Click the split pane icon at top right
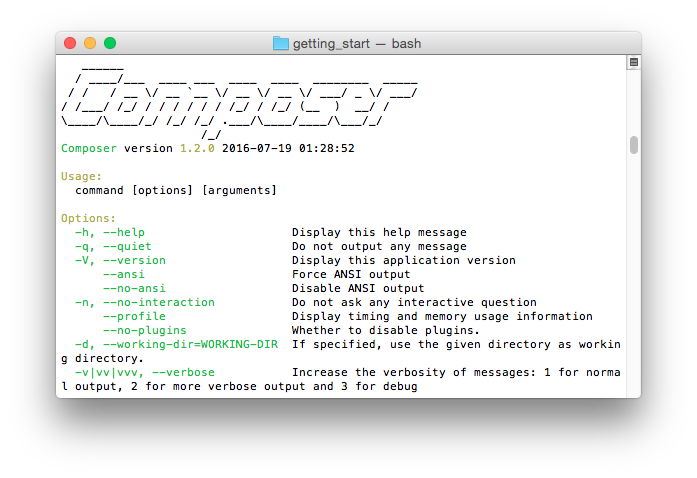The width and height of the screenshot is (697, 478). 634,62
